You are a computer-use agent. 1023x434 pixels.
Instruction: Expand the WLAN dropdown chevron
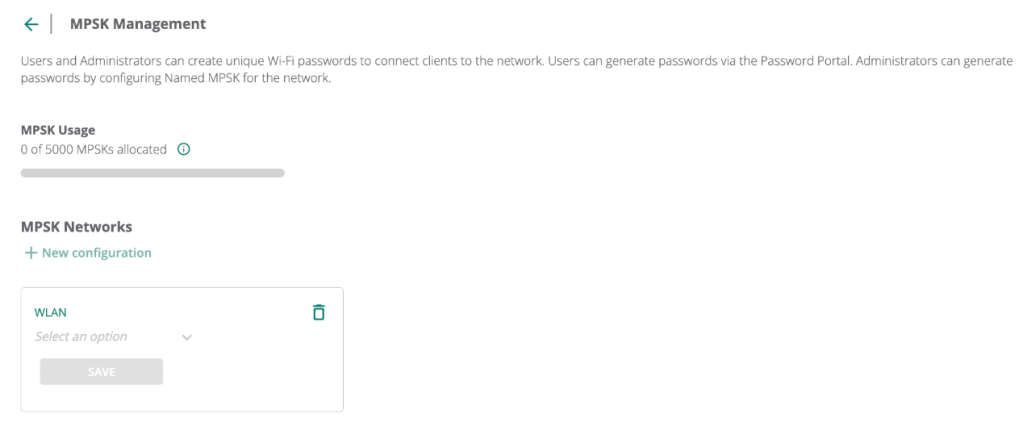tap(187, 337)
